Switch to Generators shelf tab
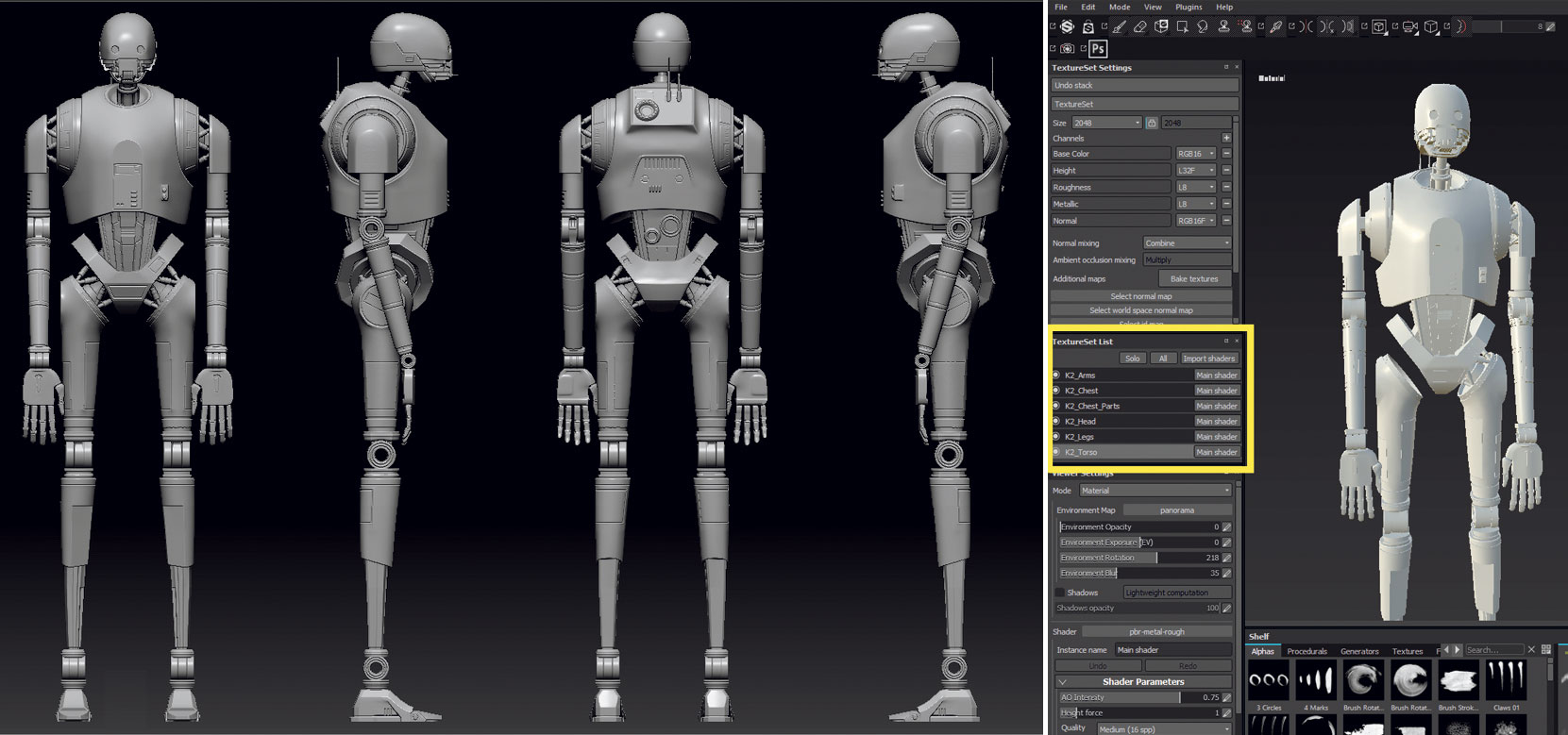The height and width of the screenshot is (735, 1568). pyautogui.click(x=1359, y=651)
